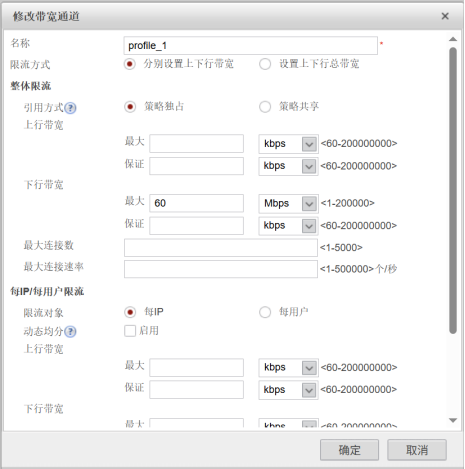Open unit dropdown for 整体限流 上行带宽 最大
The image size is (465, 469).
[288, 144]
